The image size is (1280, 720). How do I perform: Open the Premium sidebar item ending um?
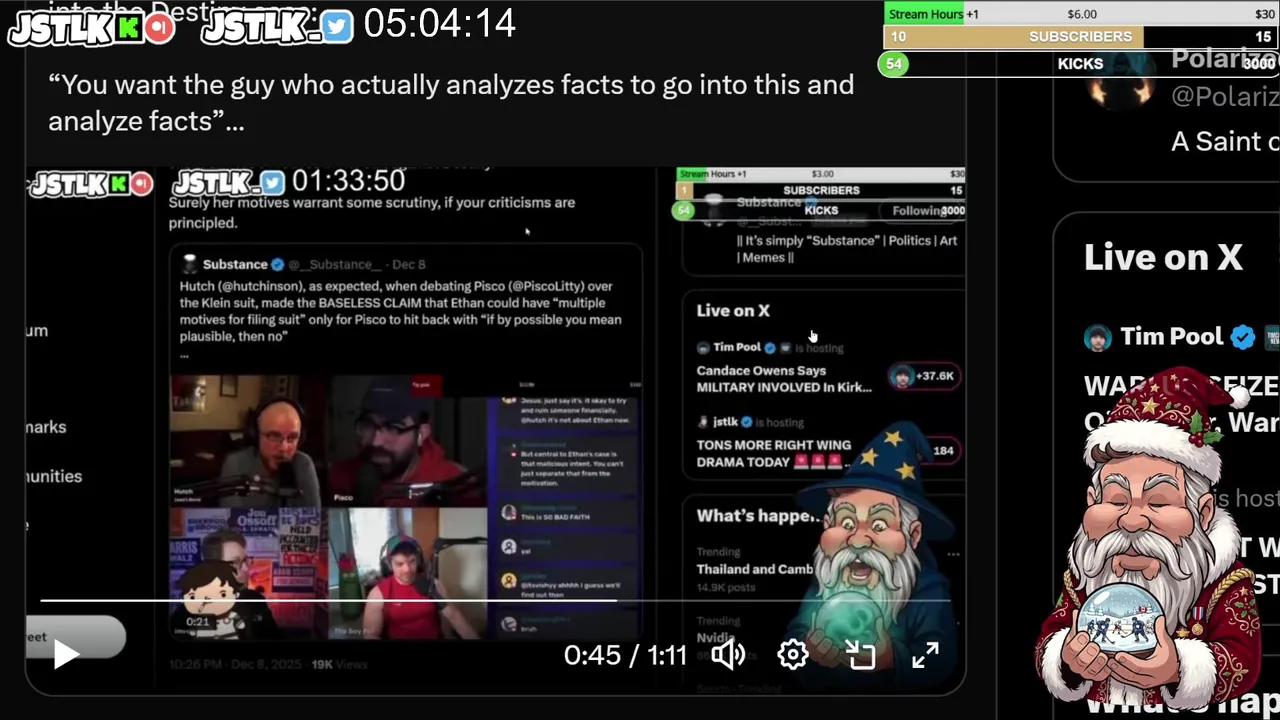point(37,331)
